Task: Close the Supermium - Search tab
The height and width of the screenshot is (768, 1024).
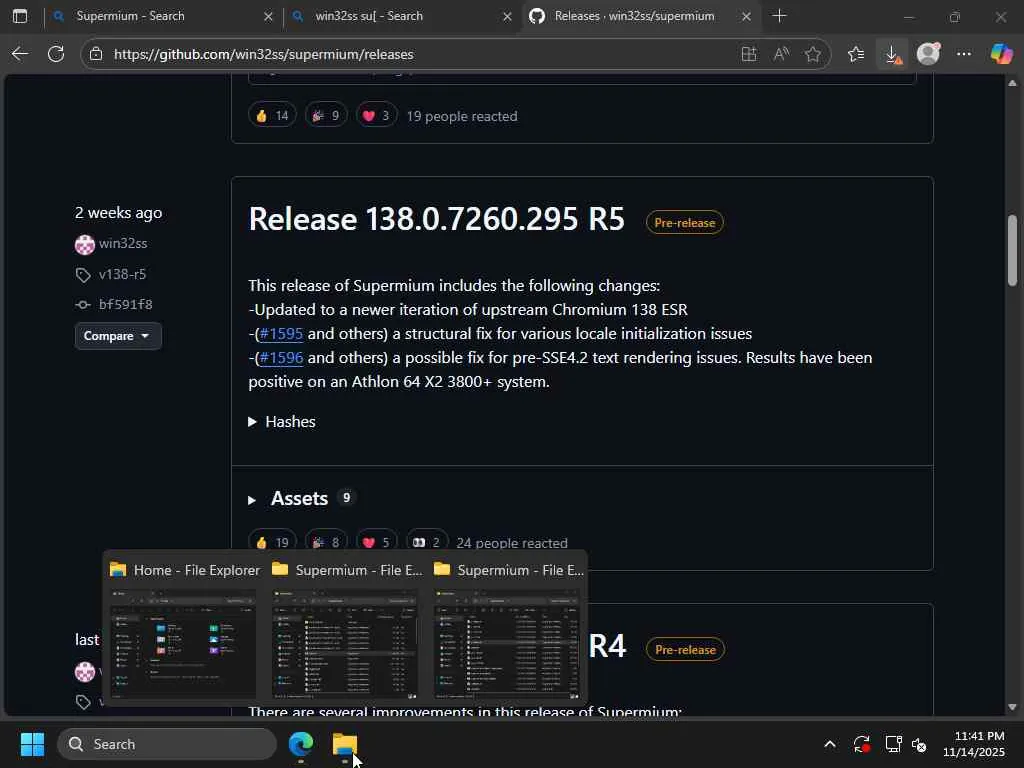Action: click(268, 16)
